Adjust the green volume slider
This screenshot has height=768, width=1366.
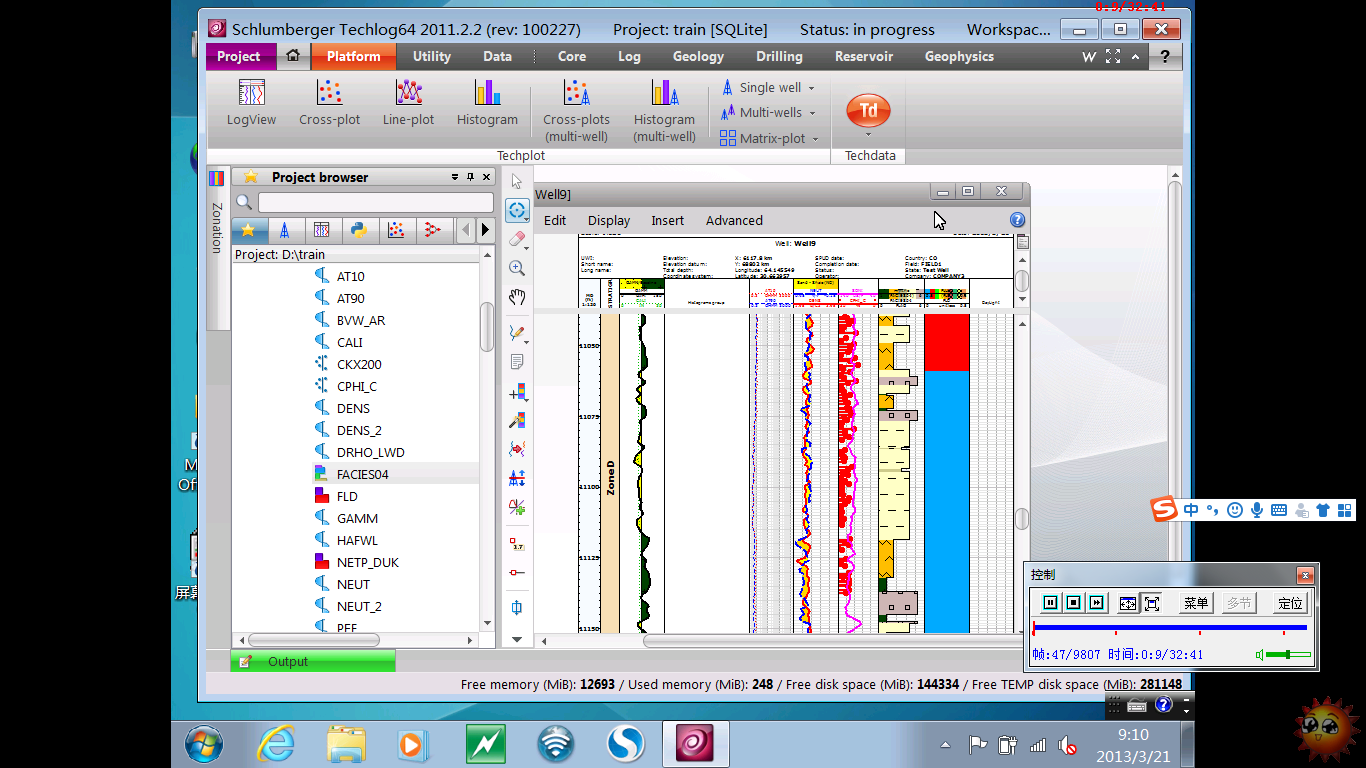click(1287, 655)
